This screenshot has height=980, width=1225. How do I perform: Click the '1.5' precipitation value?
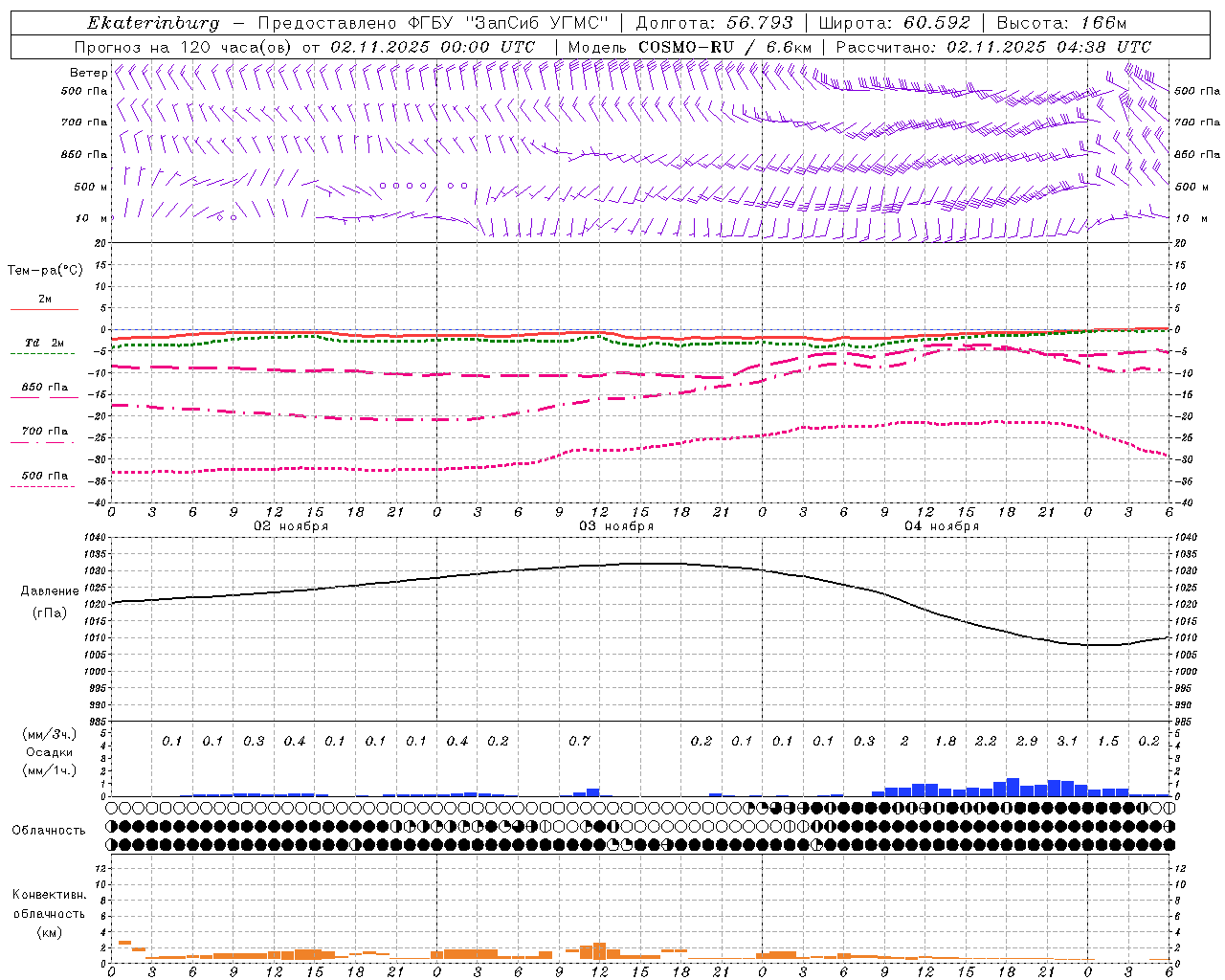[1108, 742]
